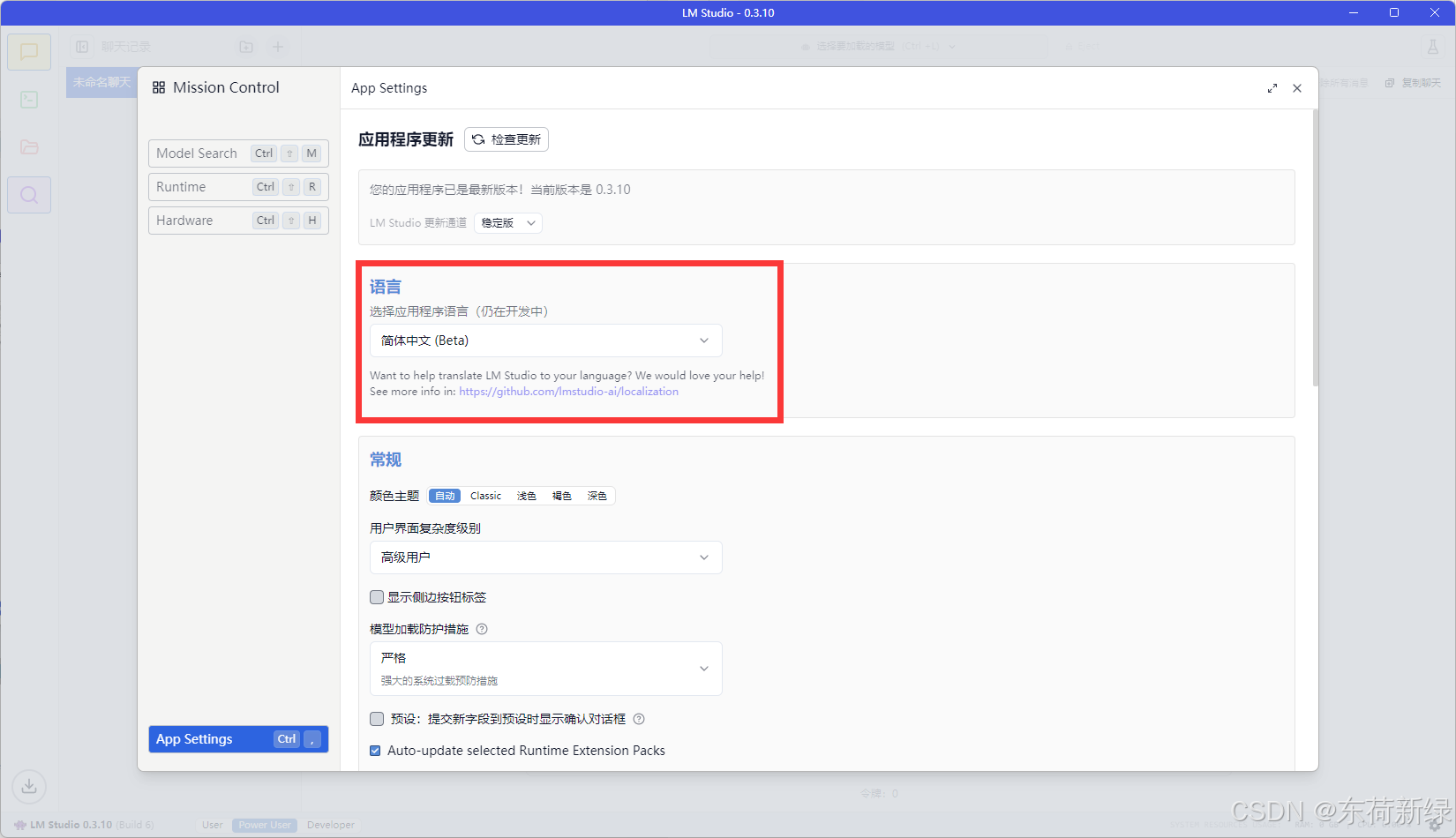Viewport: 1456px width, 838px height.
Task: Click the 复制聊天 button in chat window
Action: [x=1413, y=83]
